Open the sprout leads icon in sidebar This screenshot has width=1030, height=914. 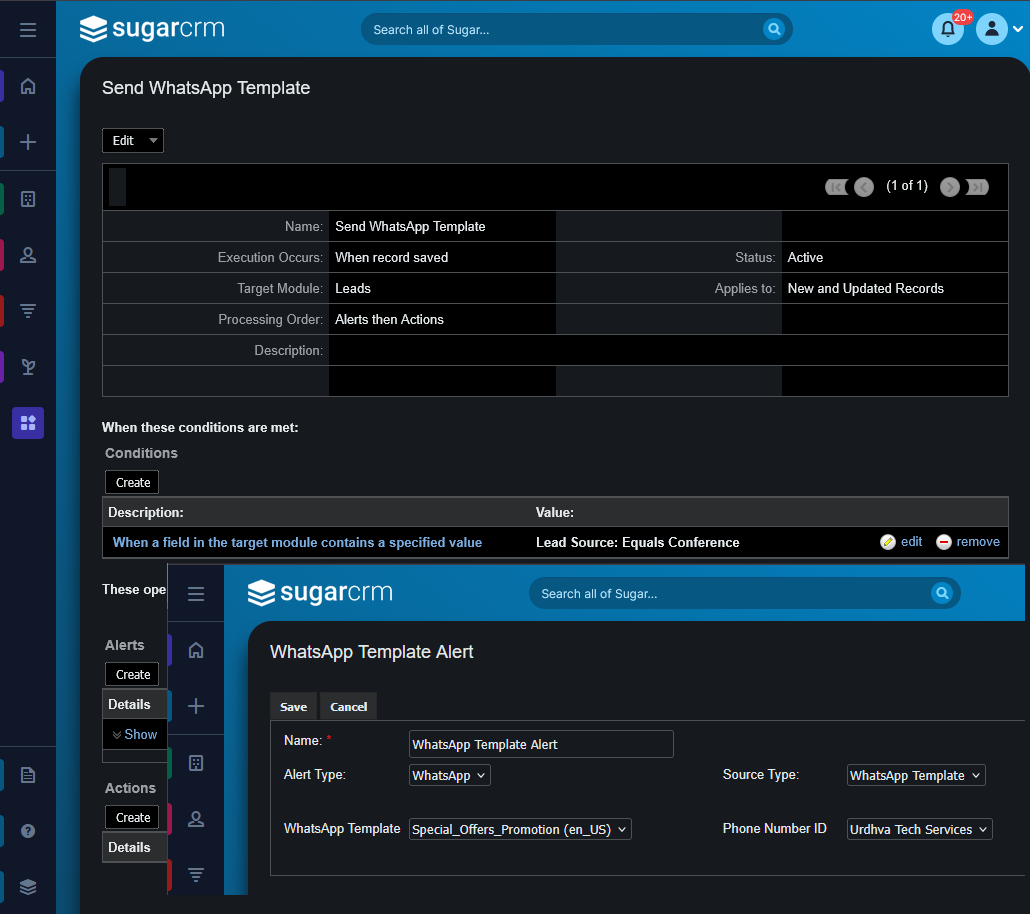[x=28, y=367]
